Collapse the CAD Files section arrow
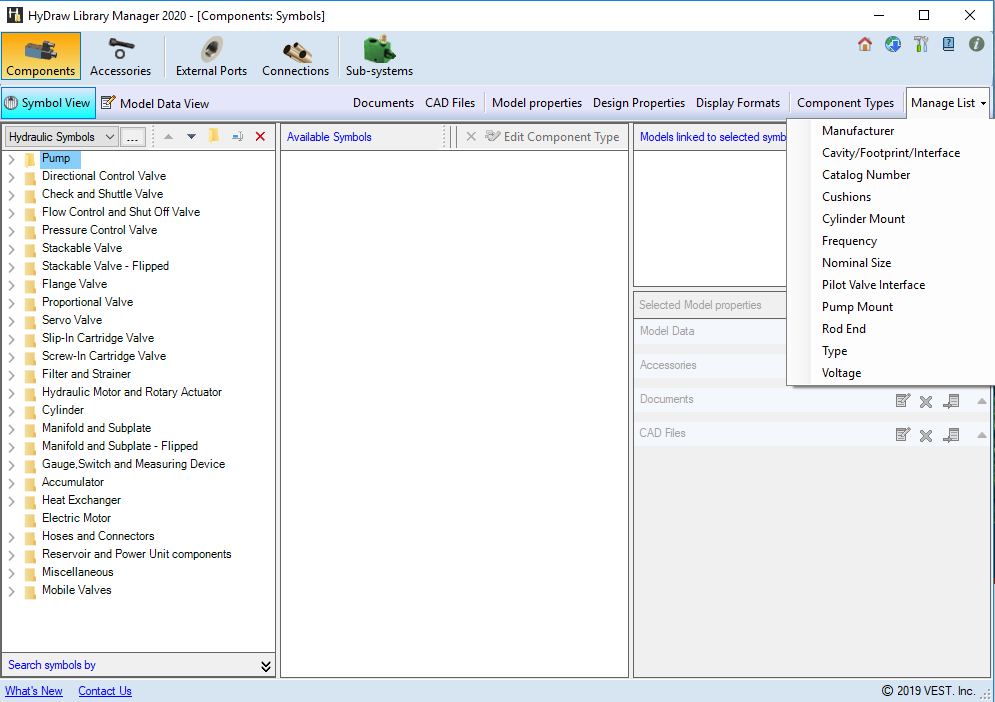The width and height of the screenshot is (995, 702). pyautogui.click(x=982, y=435)
